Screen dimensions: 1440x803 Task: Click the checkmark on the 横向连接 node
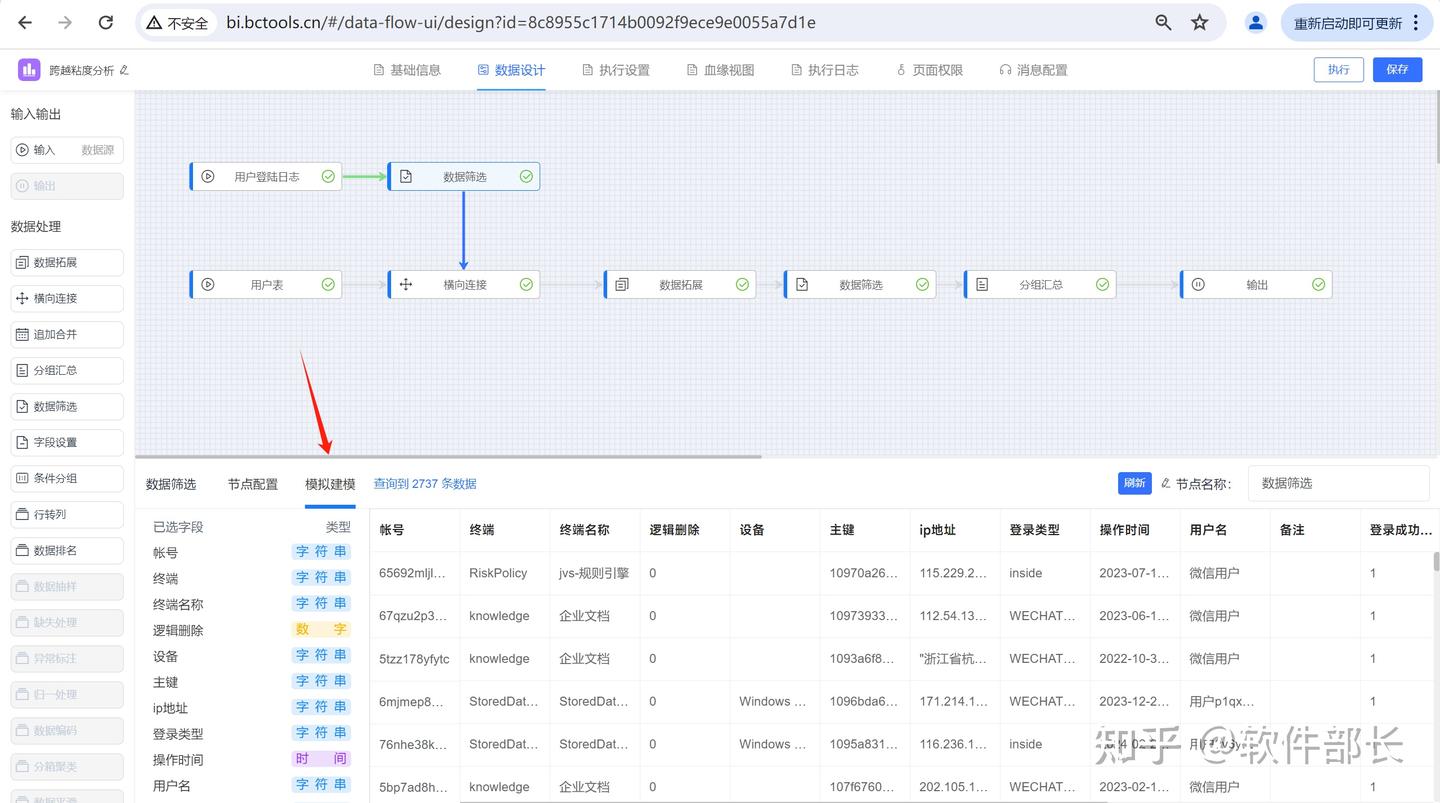[526, 284]
